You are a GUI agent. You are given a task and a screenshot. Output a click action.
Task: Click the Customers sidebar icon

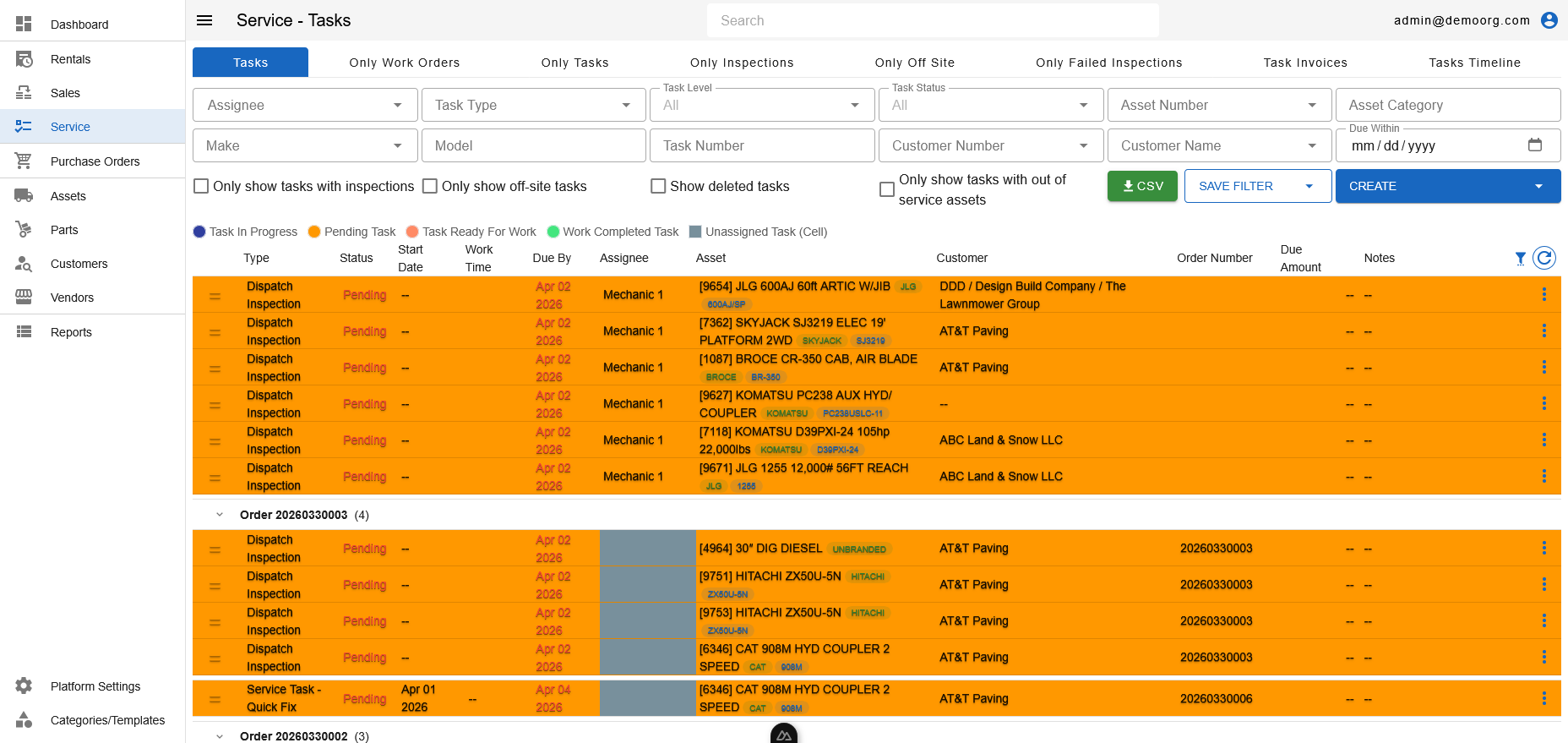24,264
